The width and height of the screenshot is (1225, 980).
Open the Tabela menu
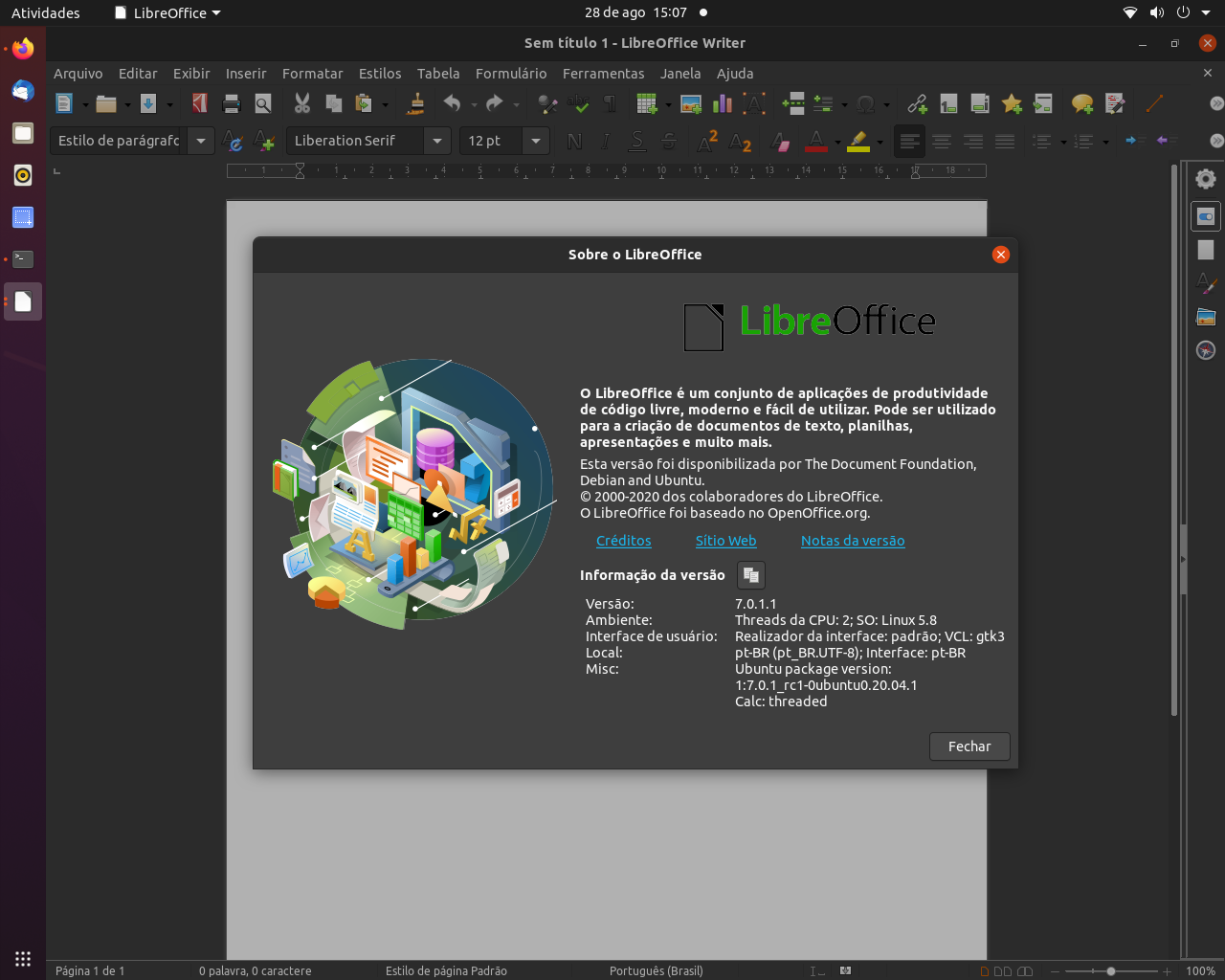pyautogui.click(x=438, y=73)
